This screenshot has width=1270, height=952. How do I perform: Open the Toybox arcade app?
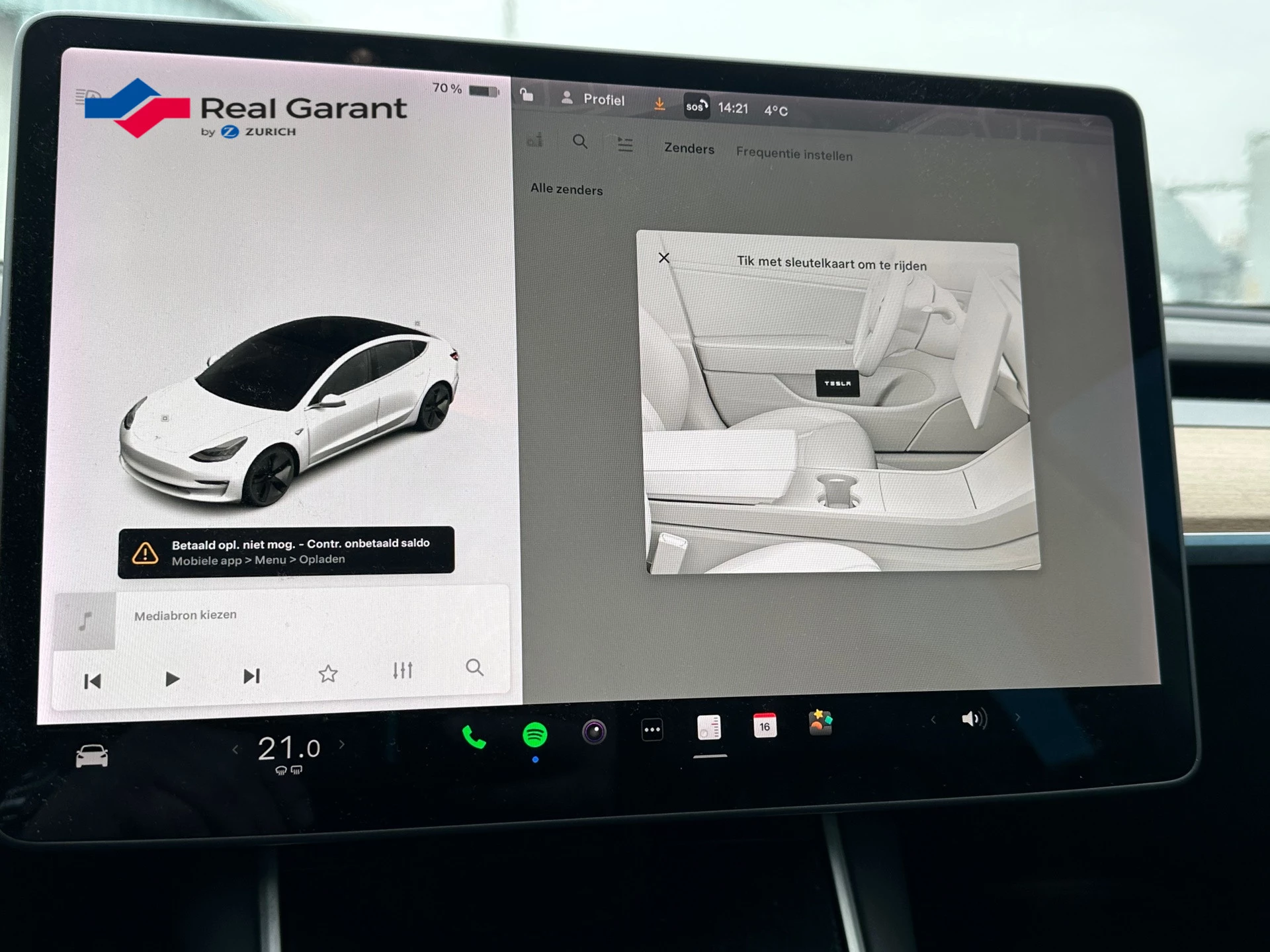[820, 723]
